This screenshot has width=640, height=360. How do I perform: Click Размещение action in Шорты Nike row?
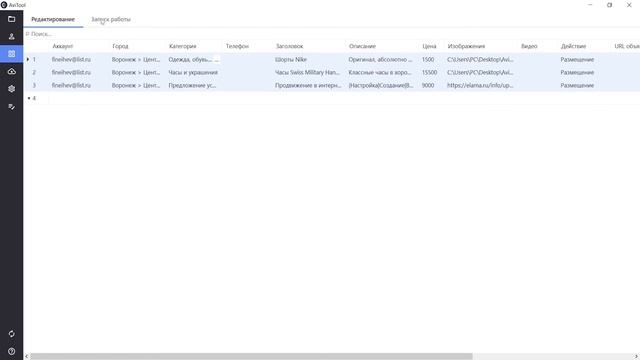point(577,60)
